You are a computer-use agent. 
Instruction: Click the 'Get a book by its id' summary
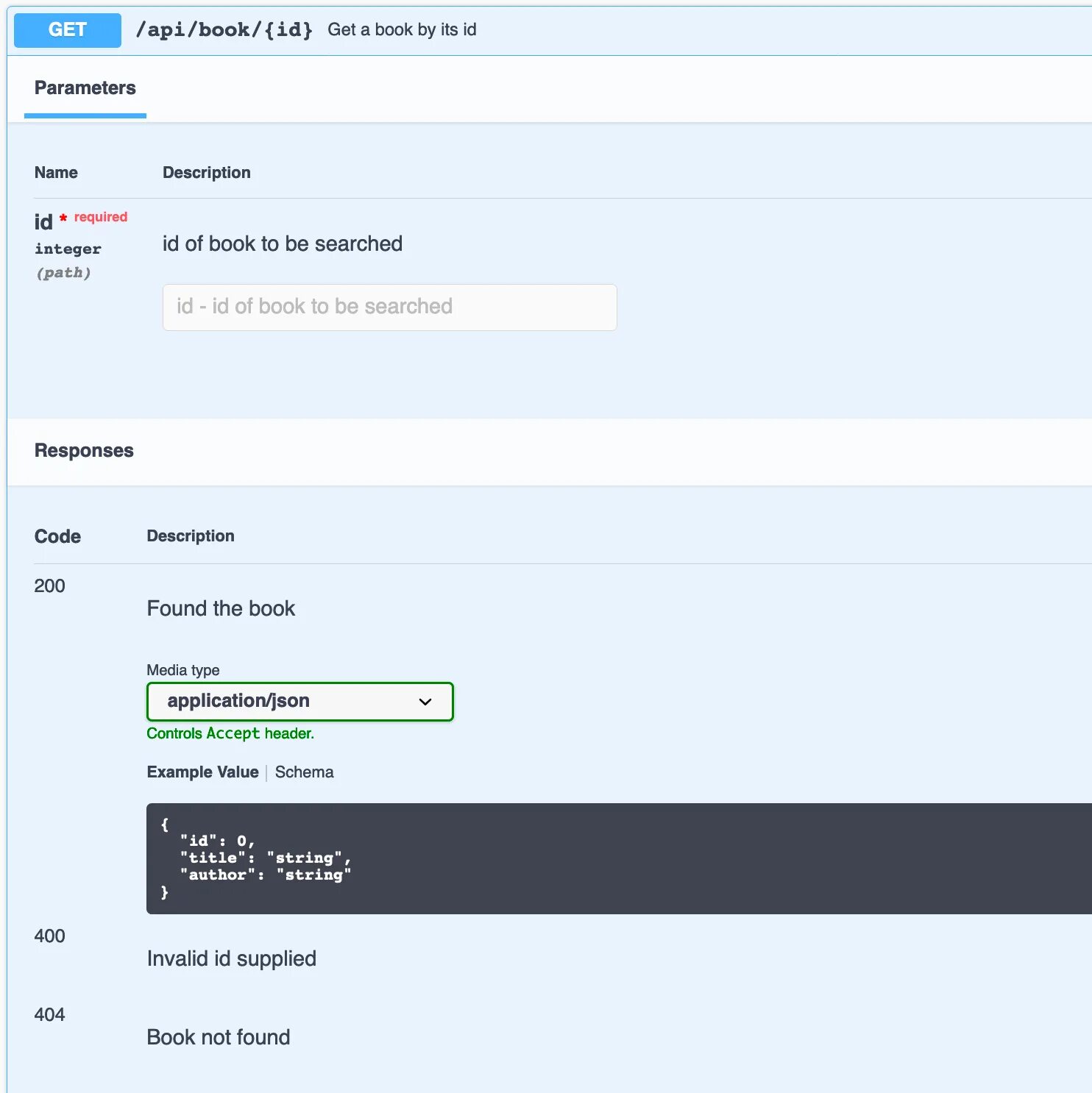tap(402, 30)
